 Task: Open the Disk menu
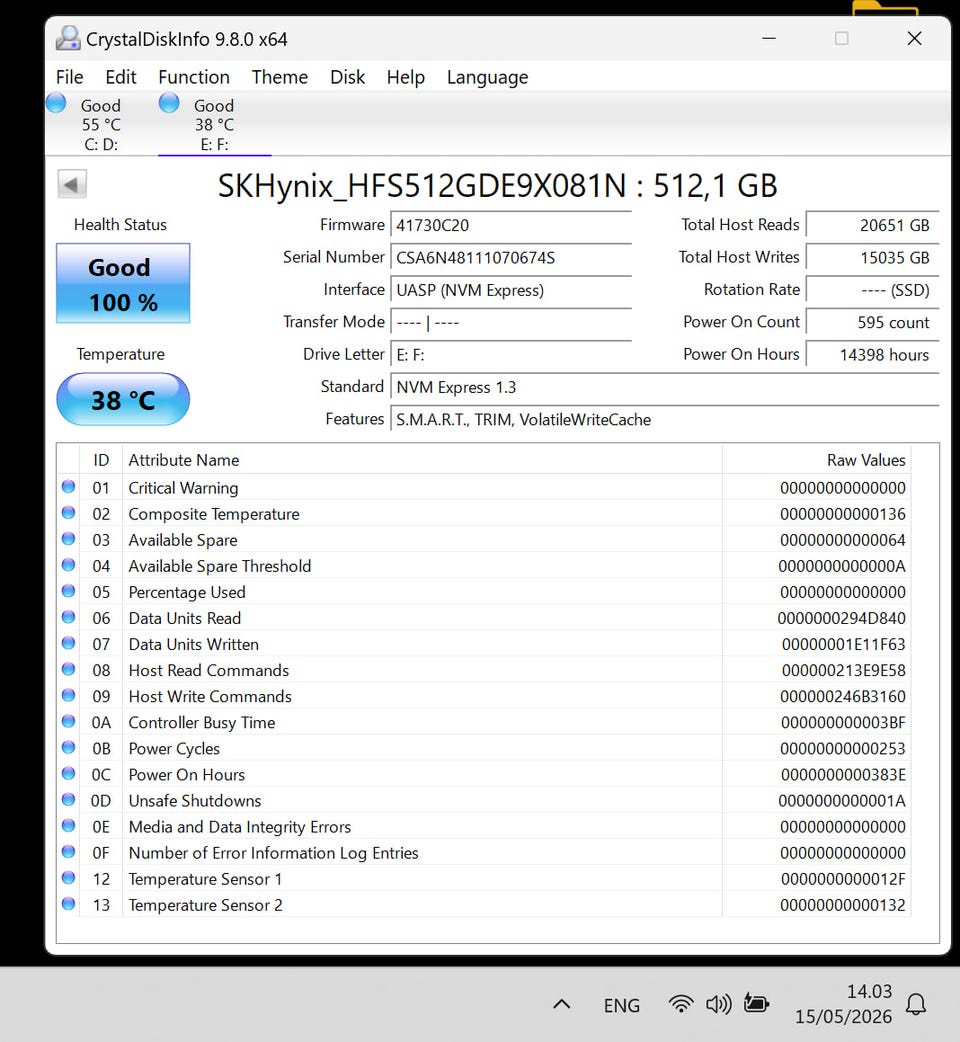(347, 77)
